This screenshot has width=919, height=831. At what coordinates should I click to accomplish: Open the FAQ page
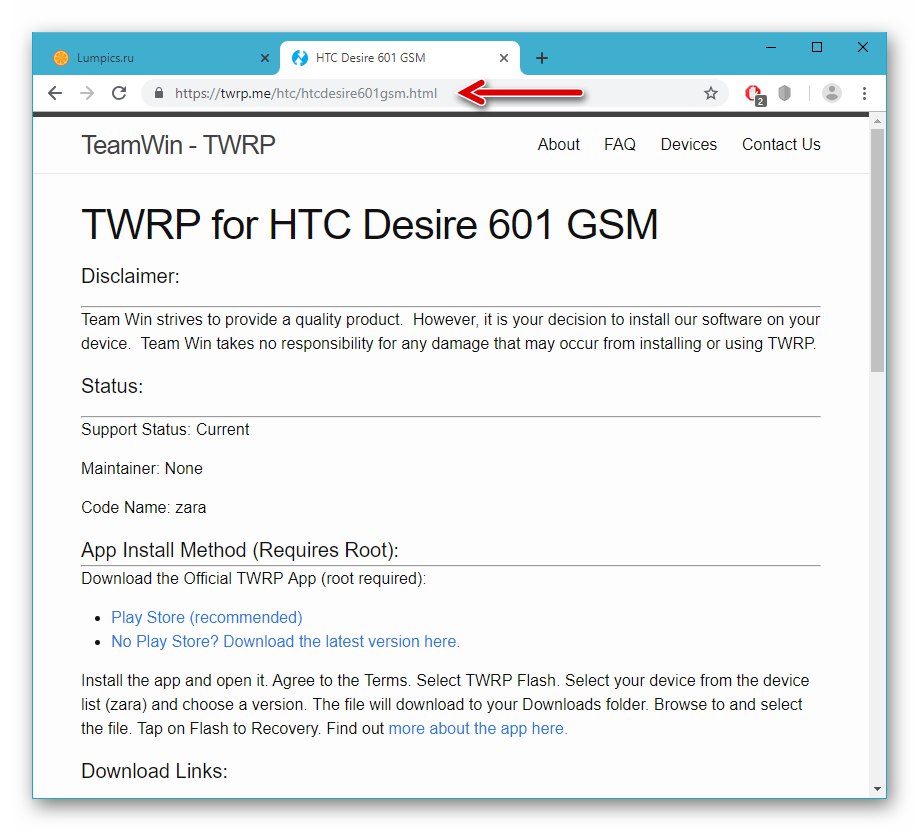coord(620,144)
